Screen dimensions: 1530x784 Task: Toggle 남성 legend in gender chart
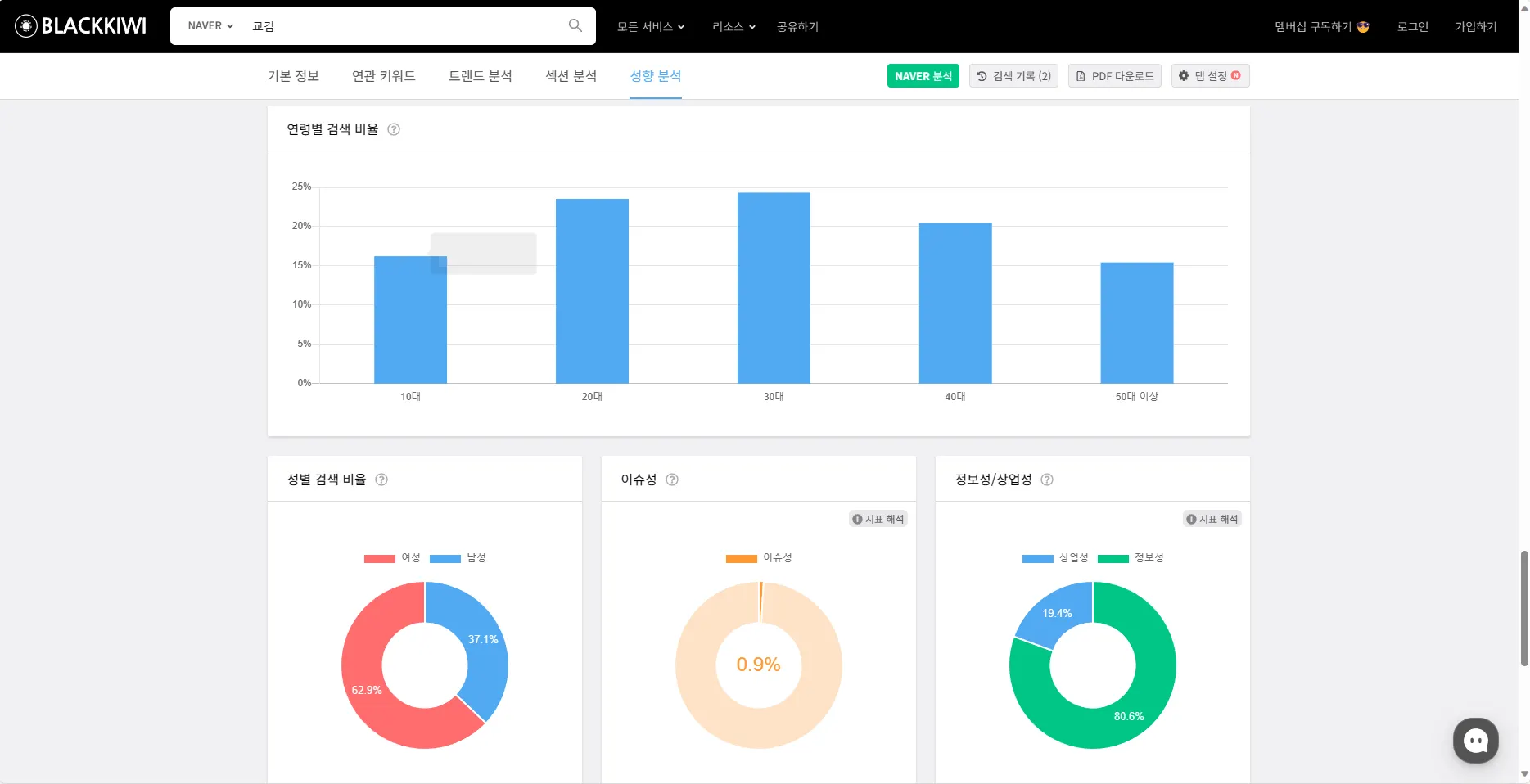458,558
